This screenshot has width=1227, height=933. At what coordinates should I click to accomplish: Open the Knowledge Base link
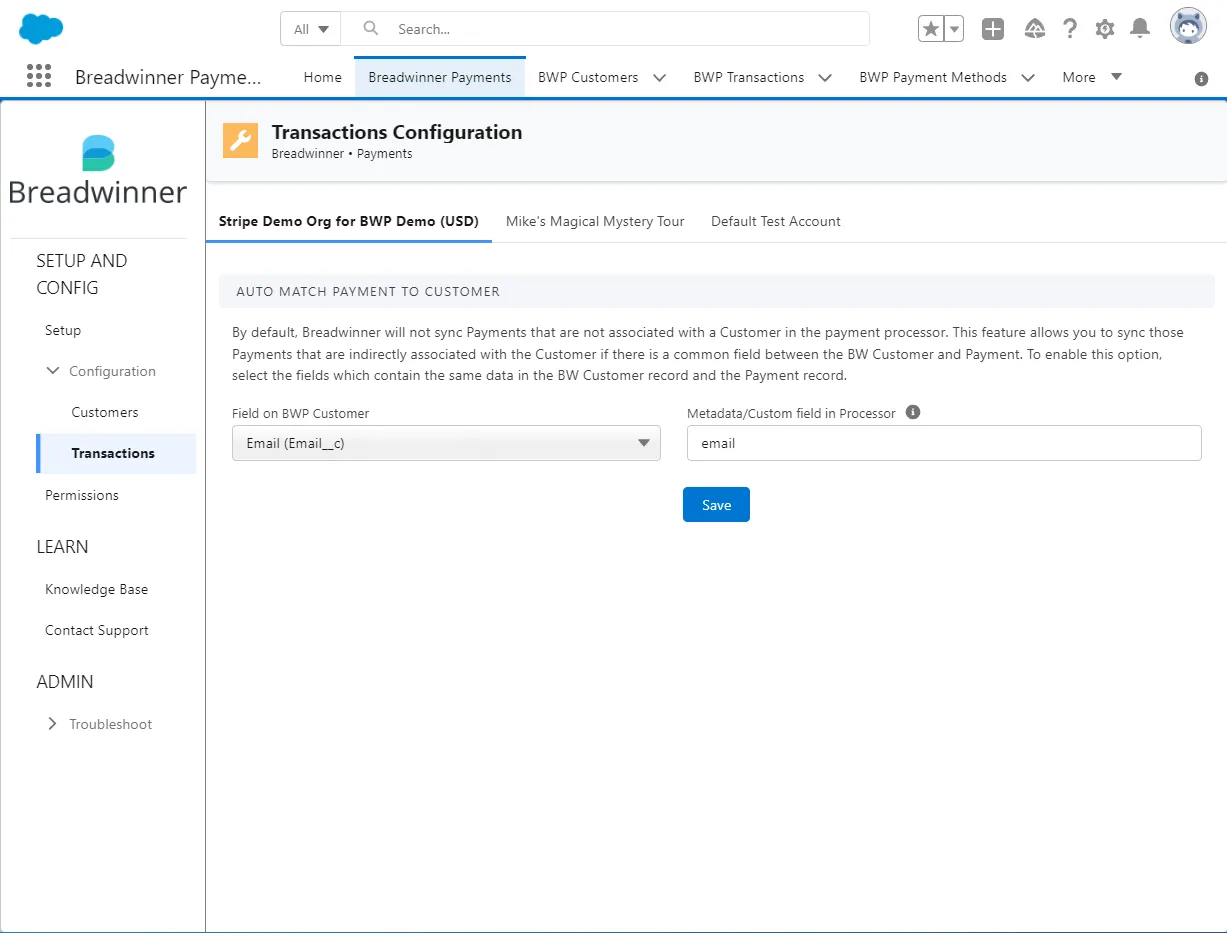96,589
